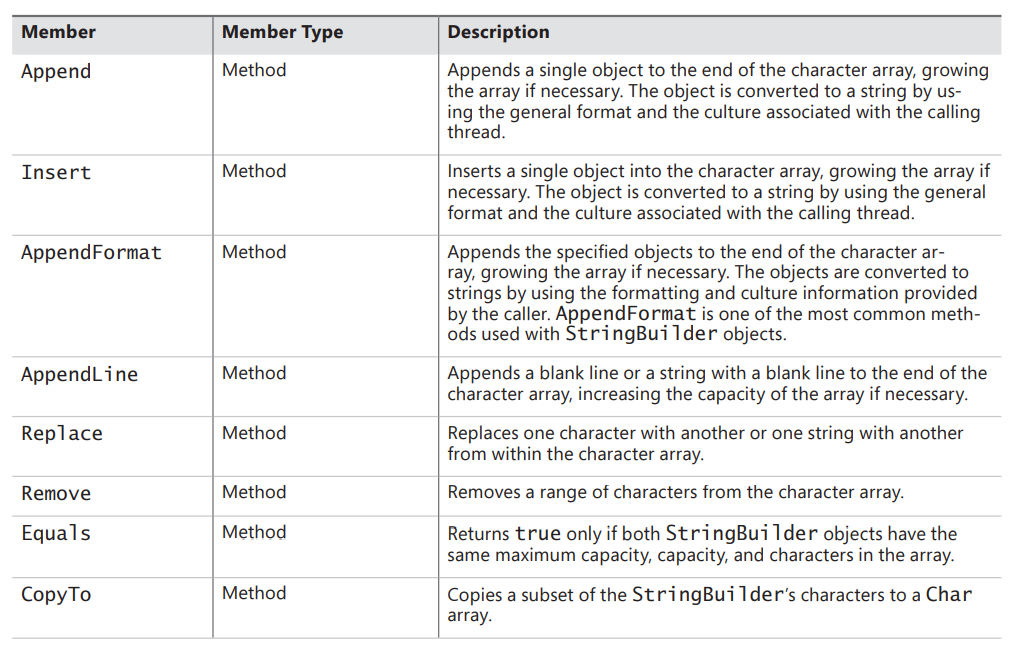Select the AppendLine member name
This screenshot has width=1013, height=649.
[79, 375]
